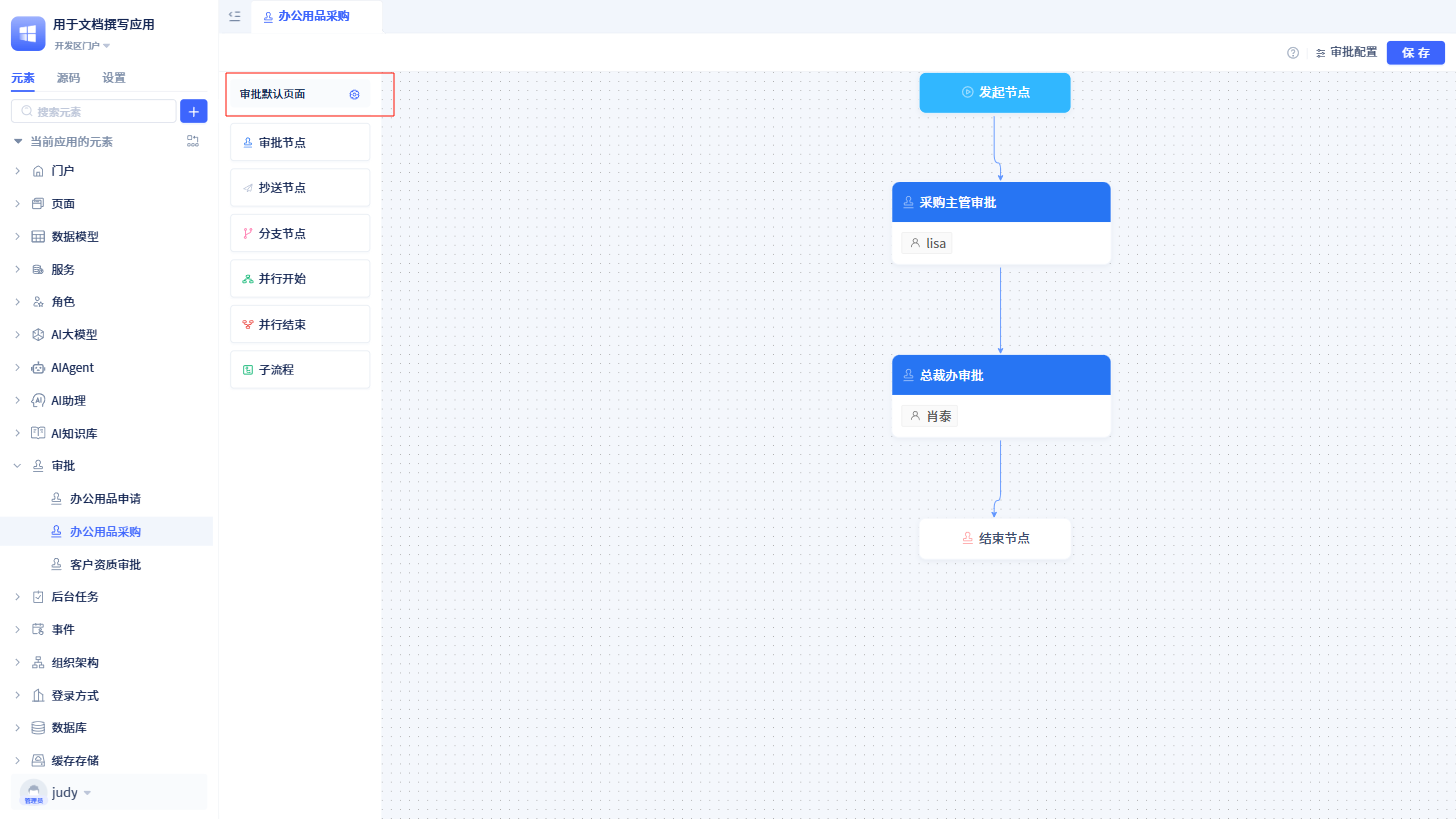
Task: Click the 组织架构 org chart icon
Action: point(38,663)
